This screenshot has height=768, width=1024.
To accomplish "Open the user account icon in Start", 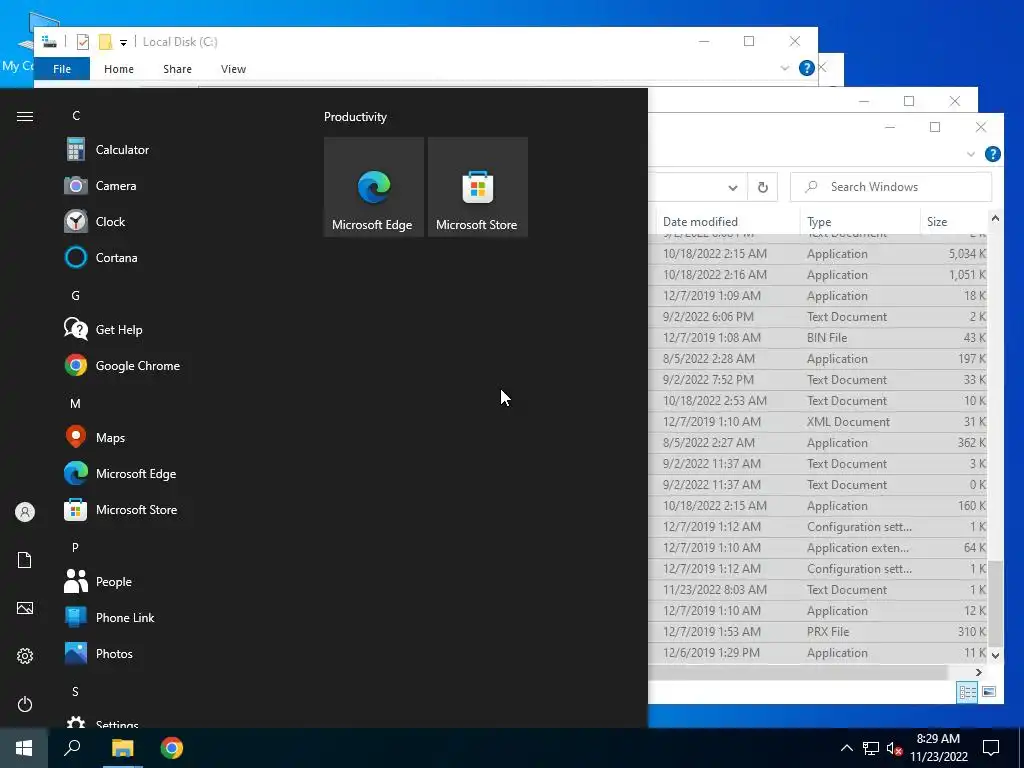I will [25, 512].
